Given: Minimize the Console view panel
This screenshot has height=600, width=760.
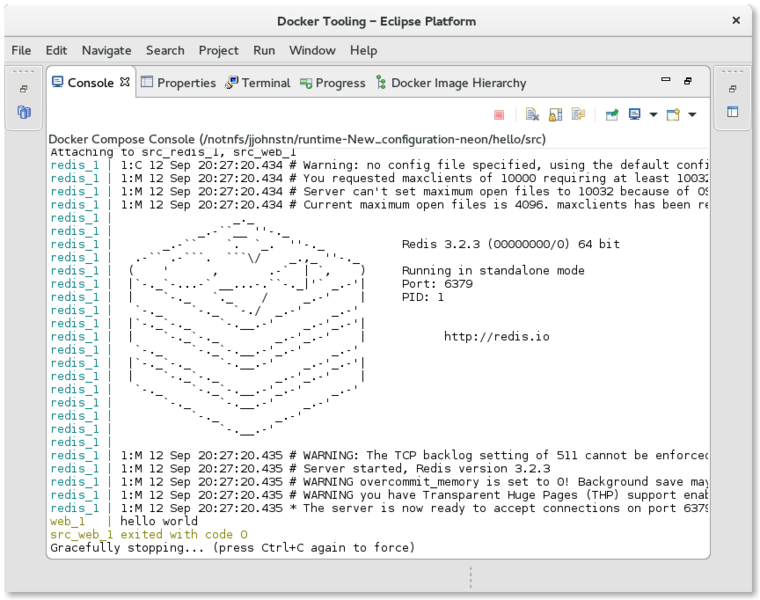Looking at the screenshot, I should 665,80.
